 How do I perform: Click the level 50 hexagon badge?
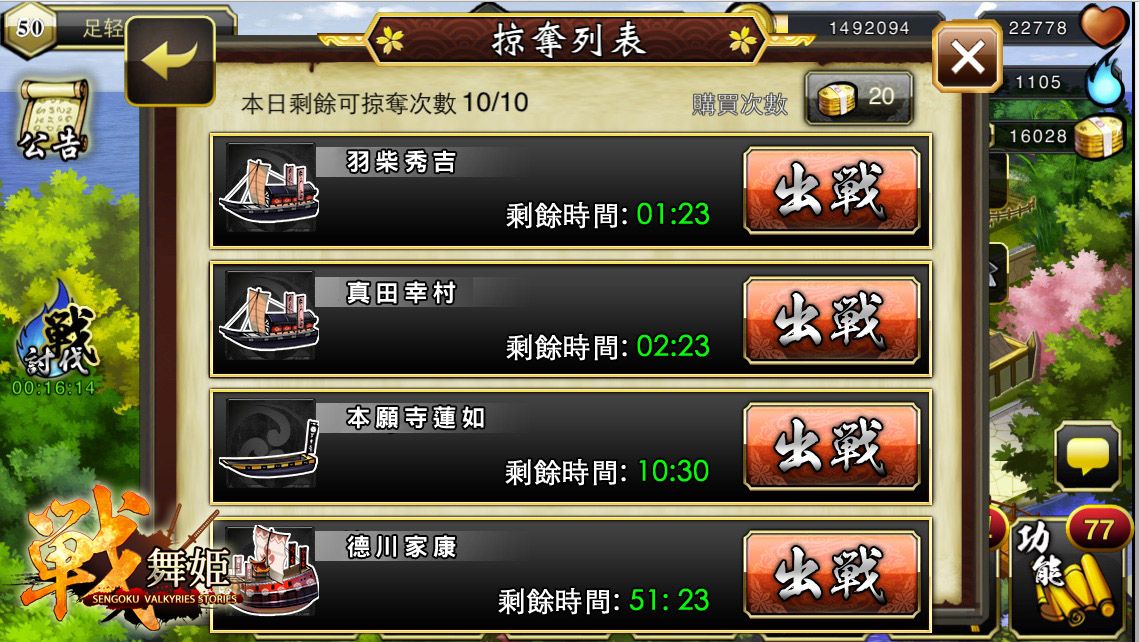28,28
